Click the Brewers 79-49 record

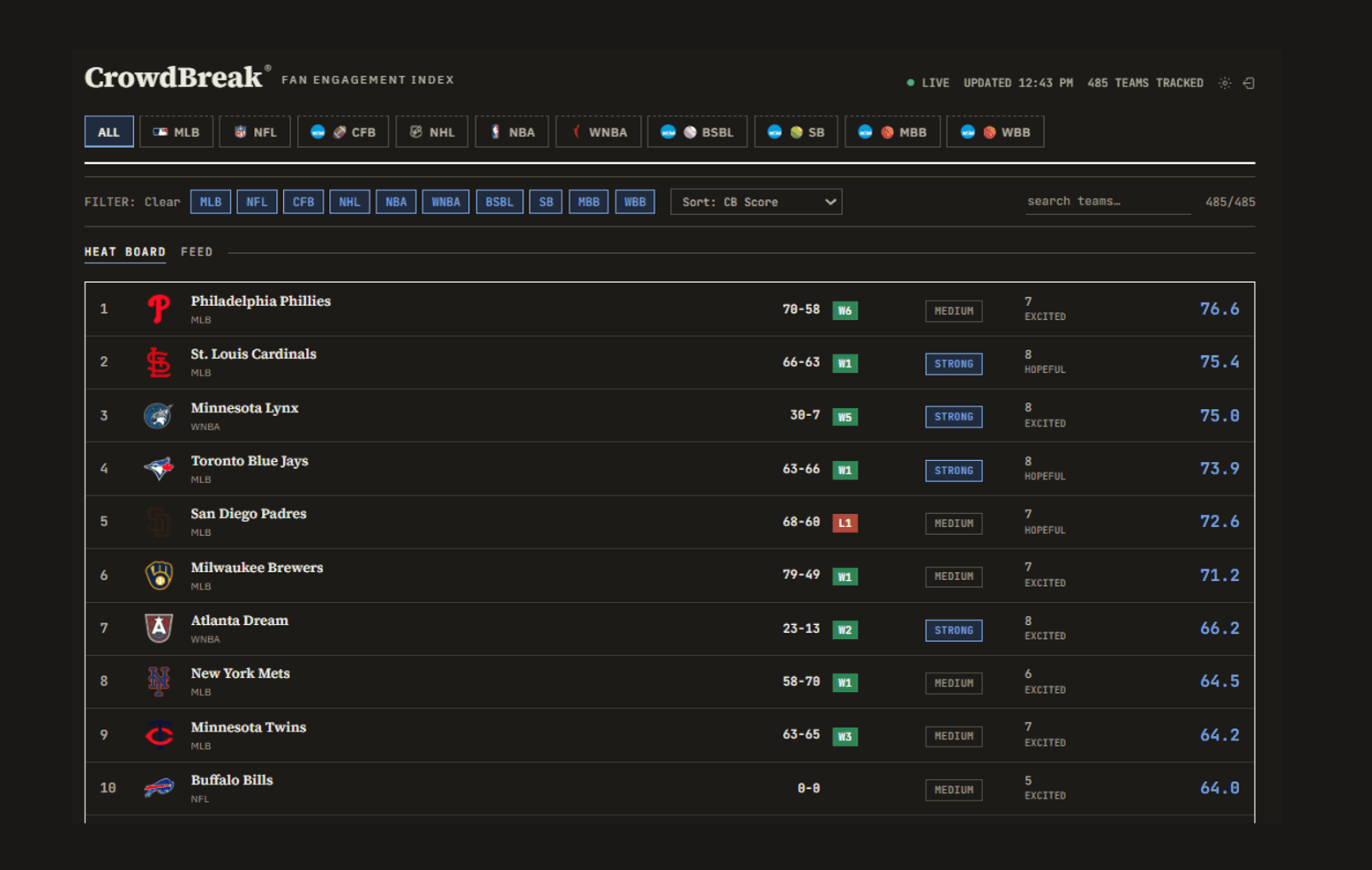802,575
